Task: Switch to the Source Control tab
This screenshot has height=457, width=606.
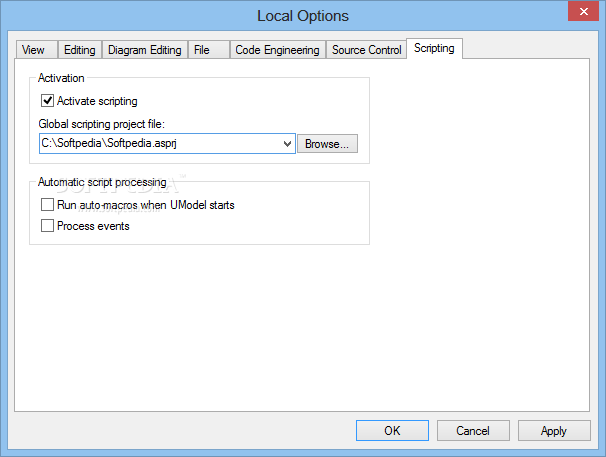Action: (366, 50)
